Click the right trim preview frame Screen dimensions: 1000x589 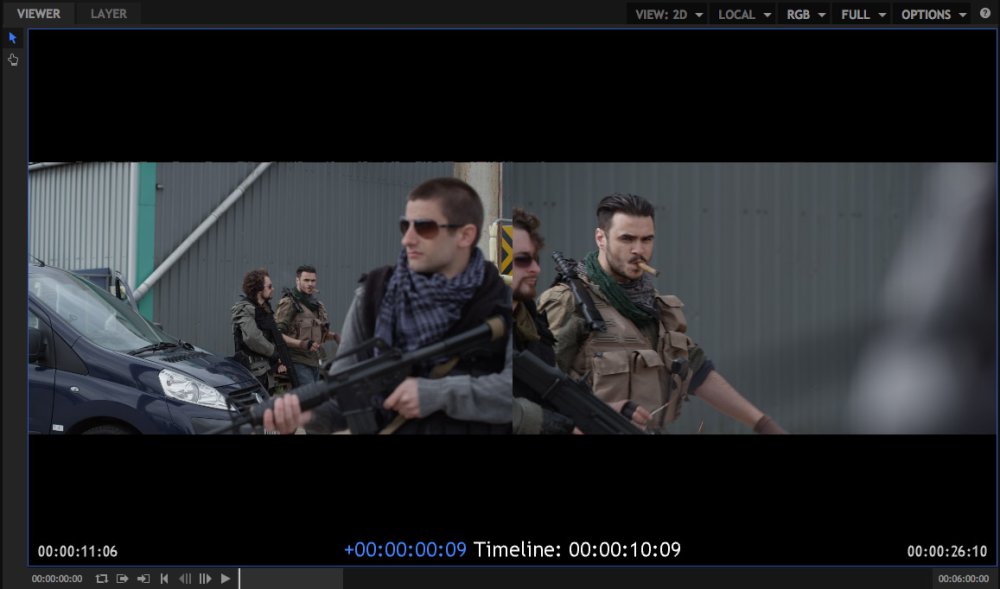pos(754,298)
